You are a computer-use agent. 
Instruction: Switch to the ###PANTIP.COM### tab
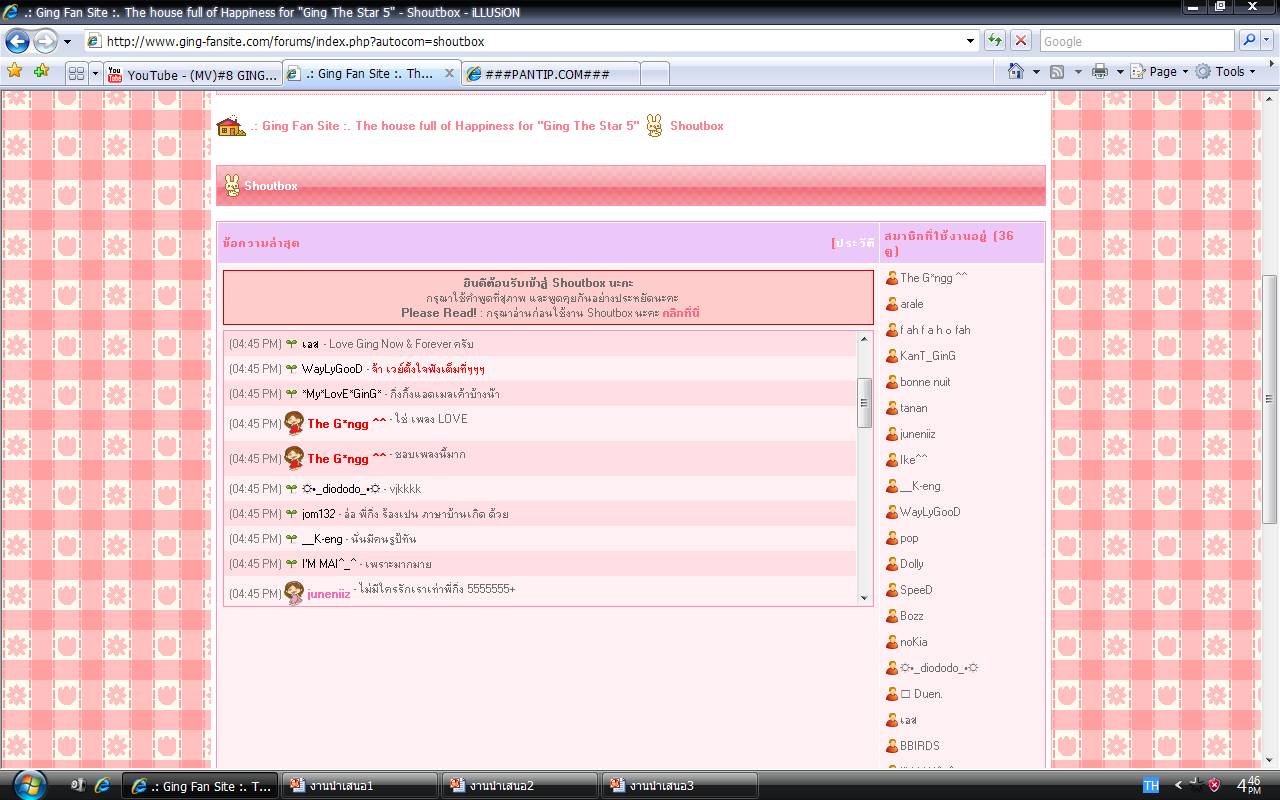[x=551, y=74]
